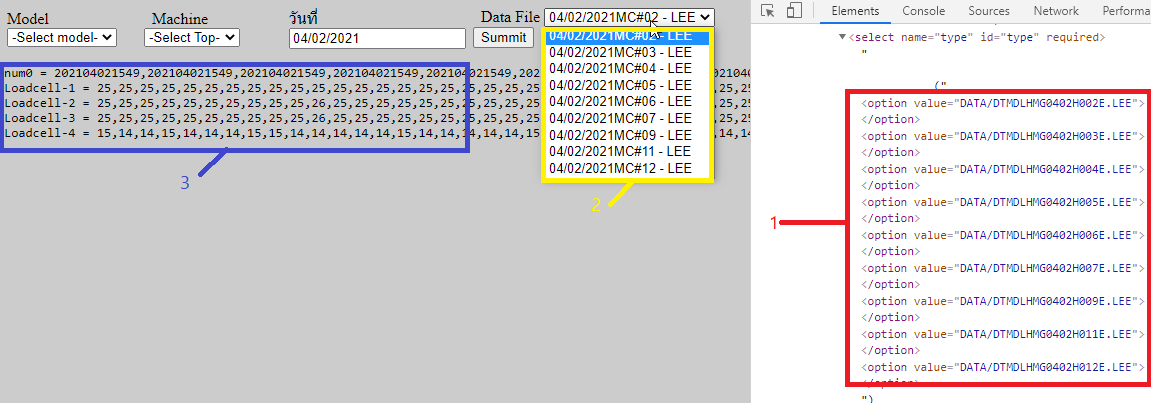
Task: Open the -Select Top- machine dropdown
Action: [192, 37]
